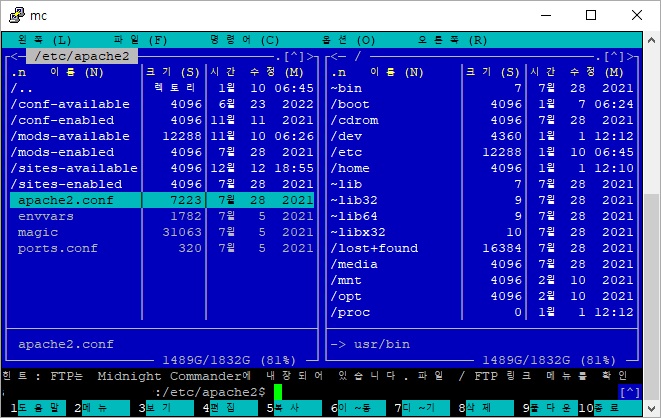
Task: Sort the left panel by the 크기 (S) column
Action: [173, 72]
